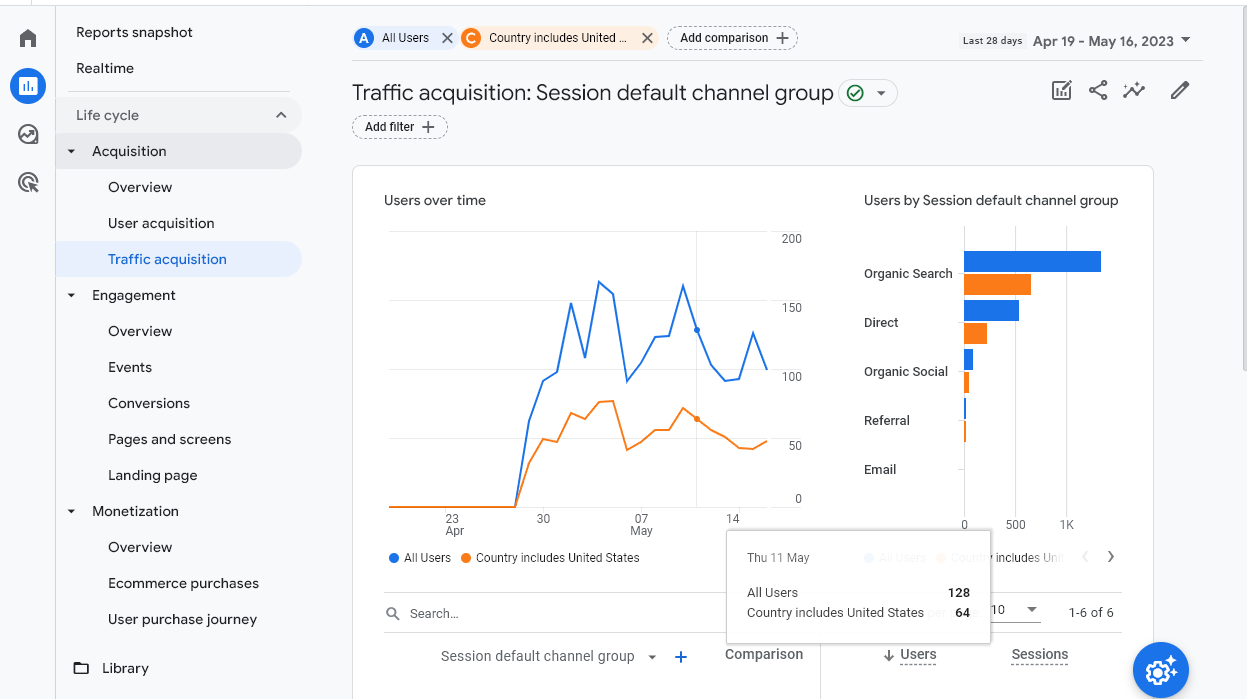Image resolution: width=1247 pixels, height=699 pixels.
Task: Select the Explore icon in the sidebar
Action: pos(27,132)
